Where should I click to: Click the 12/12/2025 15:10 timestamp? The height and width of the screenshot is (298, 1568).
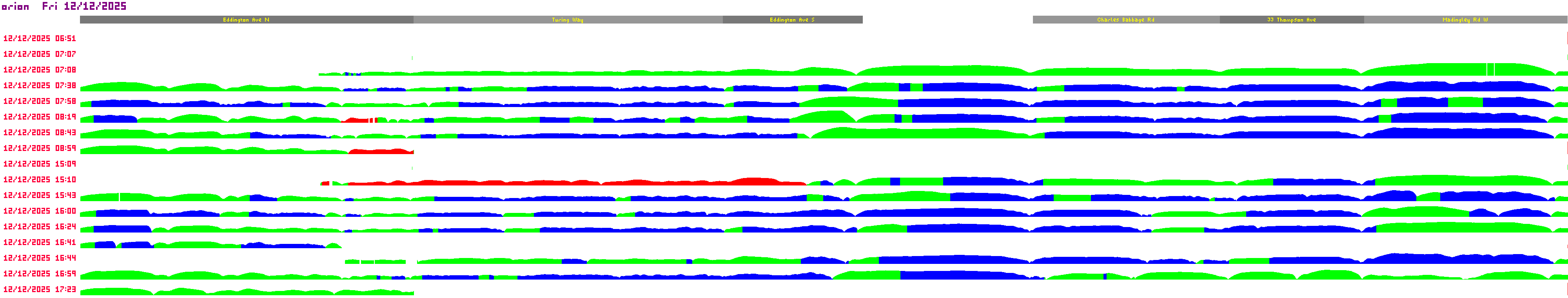coord(40,180)
